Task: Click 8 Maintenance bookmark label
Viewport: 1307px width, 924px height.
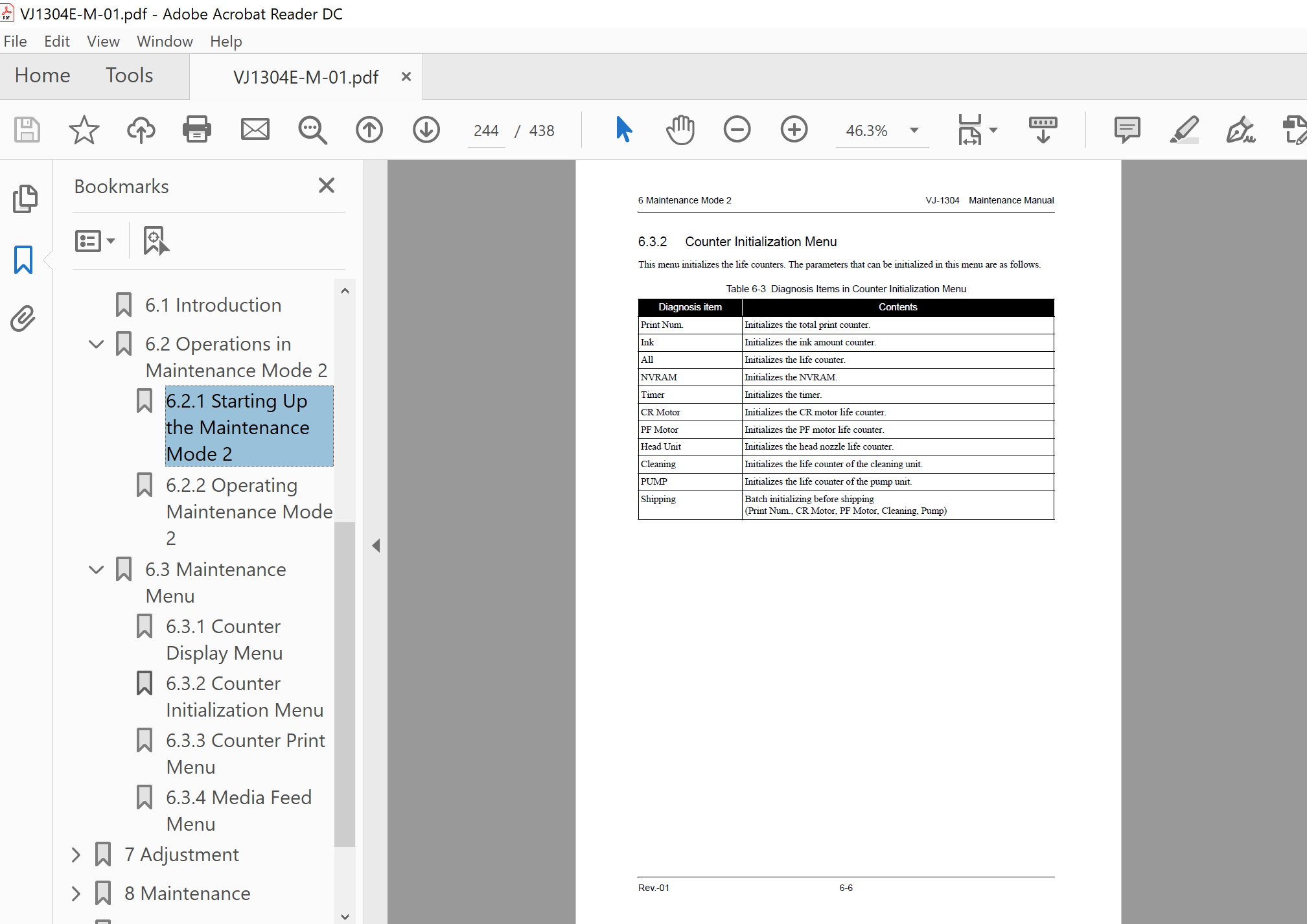Action: click(x=187, y=894)
